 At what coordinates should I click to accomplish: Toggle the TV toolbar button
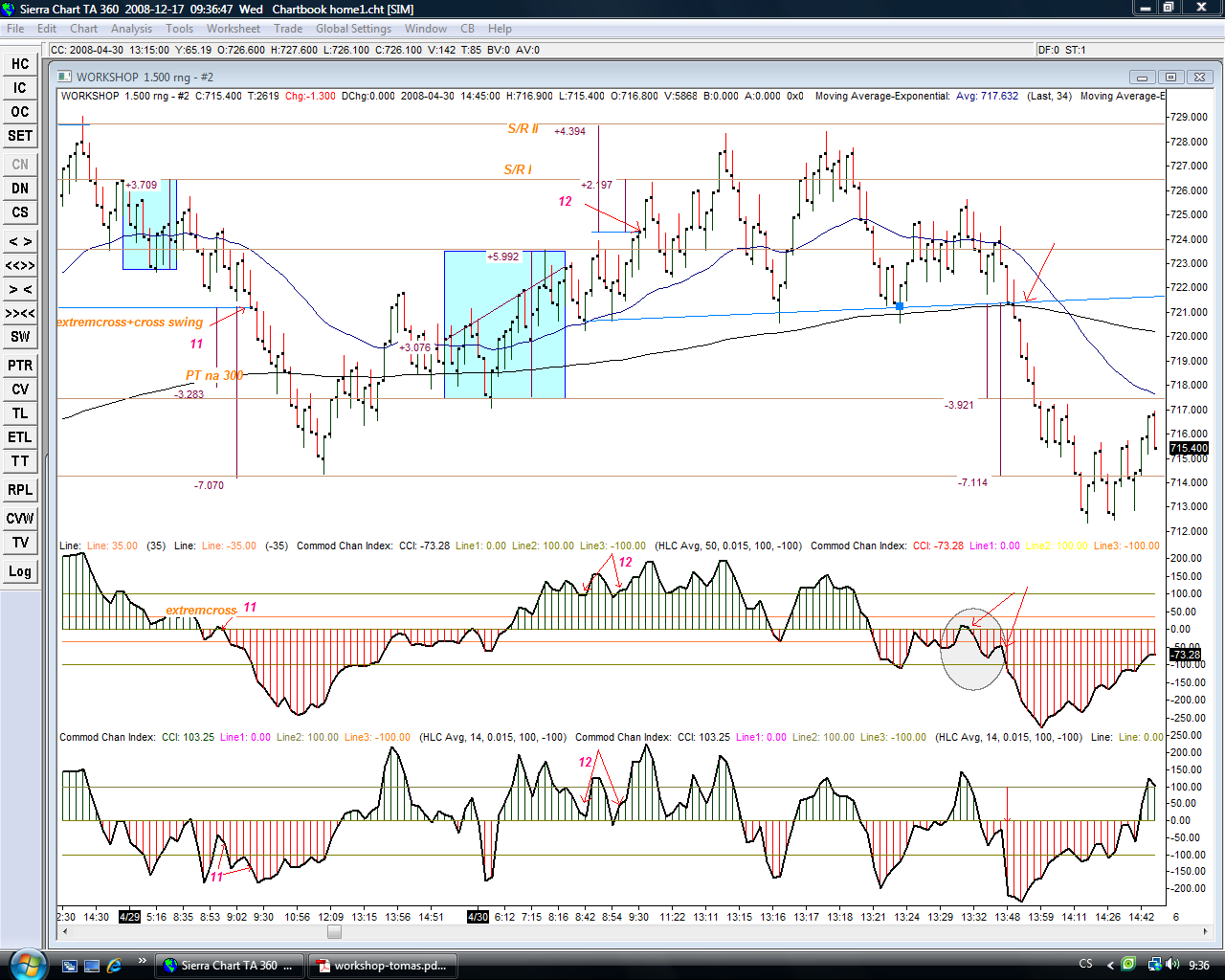pyautogui.click(x=20, y=543)
